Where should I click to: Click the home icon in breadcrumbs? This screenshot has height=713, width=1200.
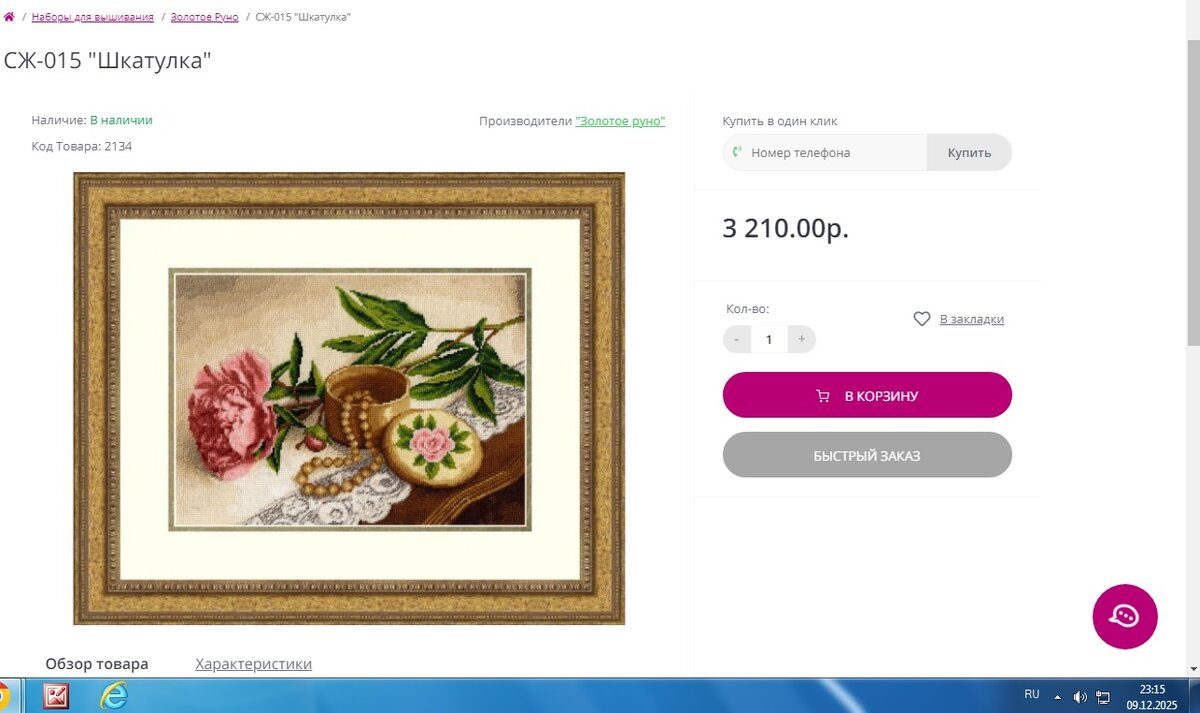(x=9, y=17)
